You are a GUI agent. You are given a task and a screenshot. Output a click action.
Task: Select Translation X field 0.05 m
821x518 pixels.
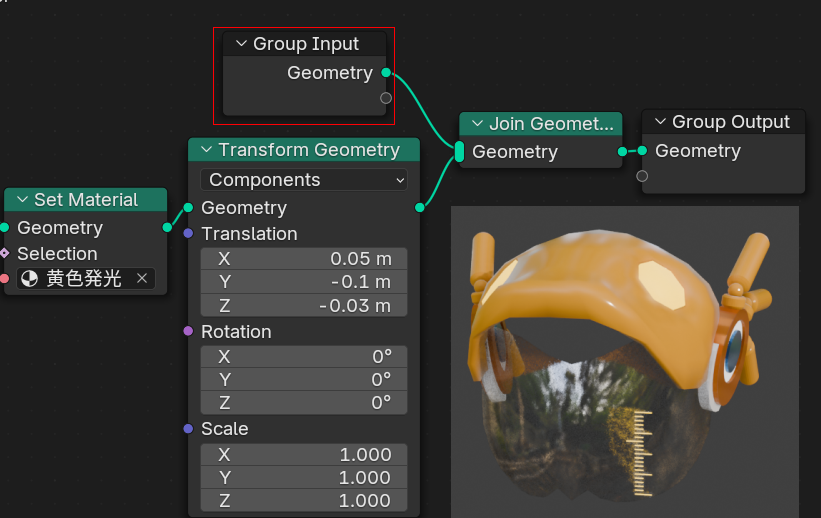(x=304, y=258)
